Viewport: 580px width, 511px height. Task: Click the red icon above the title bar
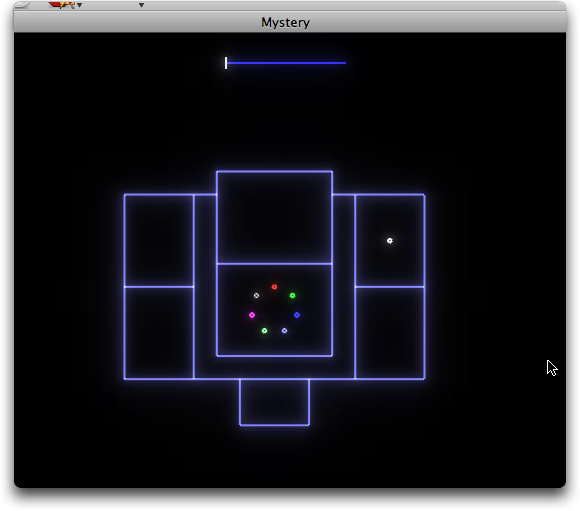pos(62,4)
